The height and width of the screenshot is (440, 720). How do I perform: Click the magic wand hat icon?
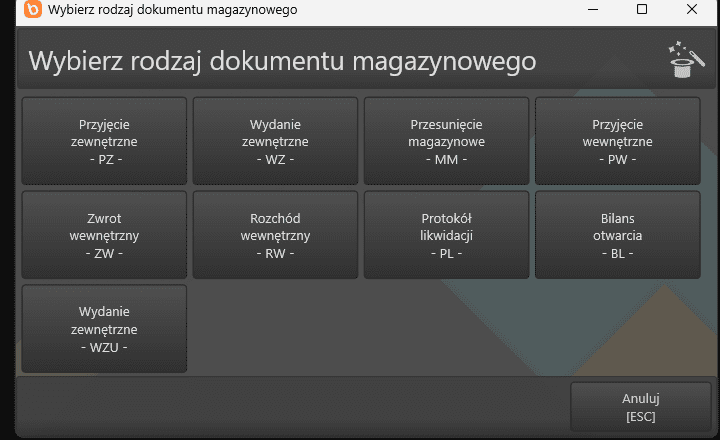(684, 61)
